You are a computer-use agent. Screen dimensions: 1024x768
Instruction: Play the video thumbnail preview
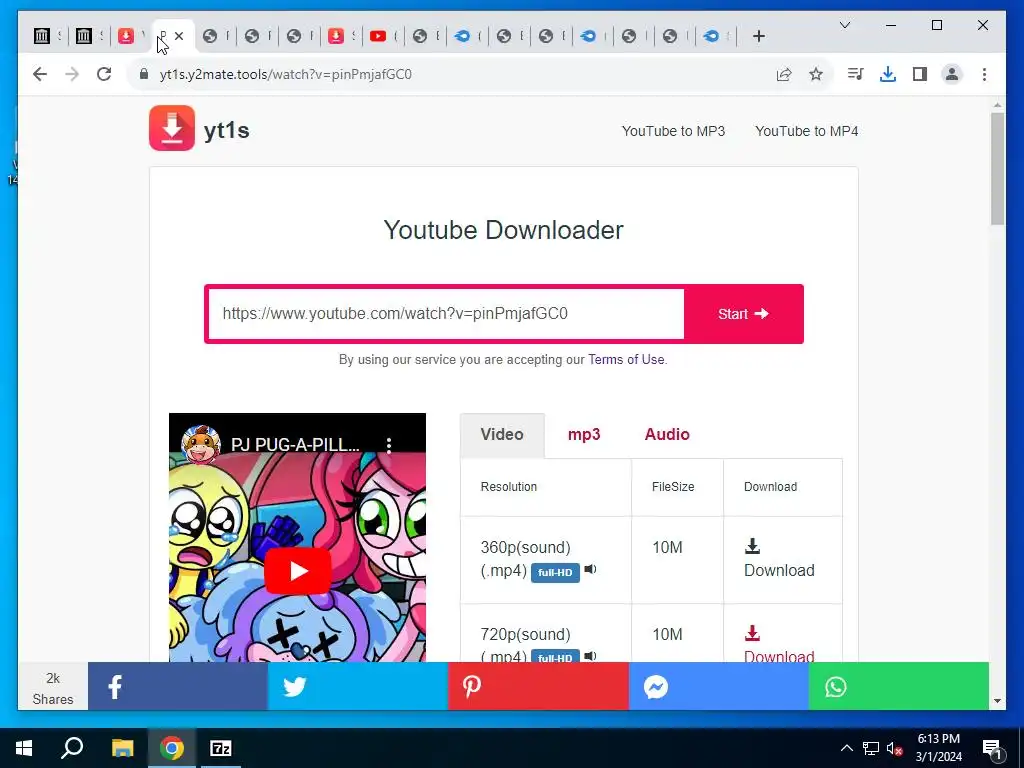pos(297,571)
